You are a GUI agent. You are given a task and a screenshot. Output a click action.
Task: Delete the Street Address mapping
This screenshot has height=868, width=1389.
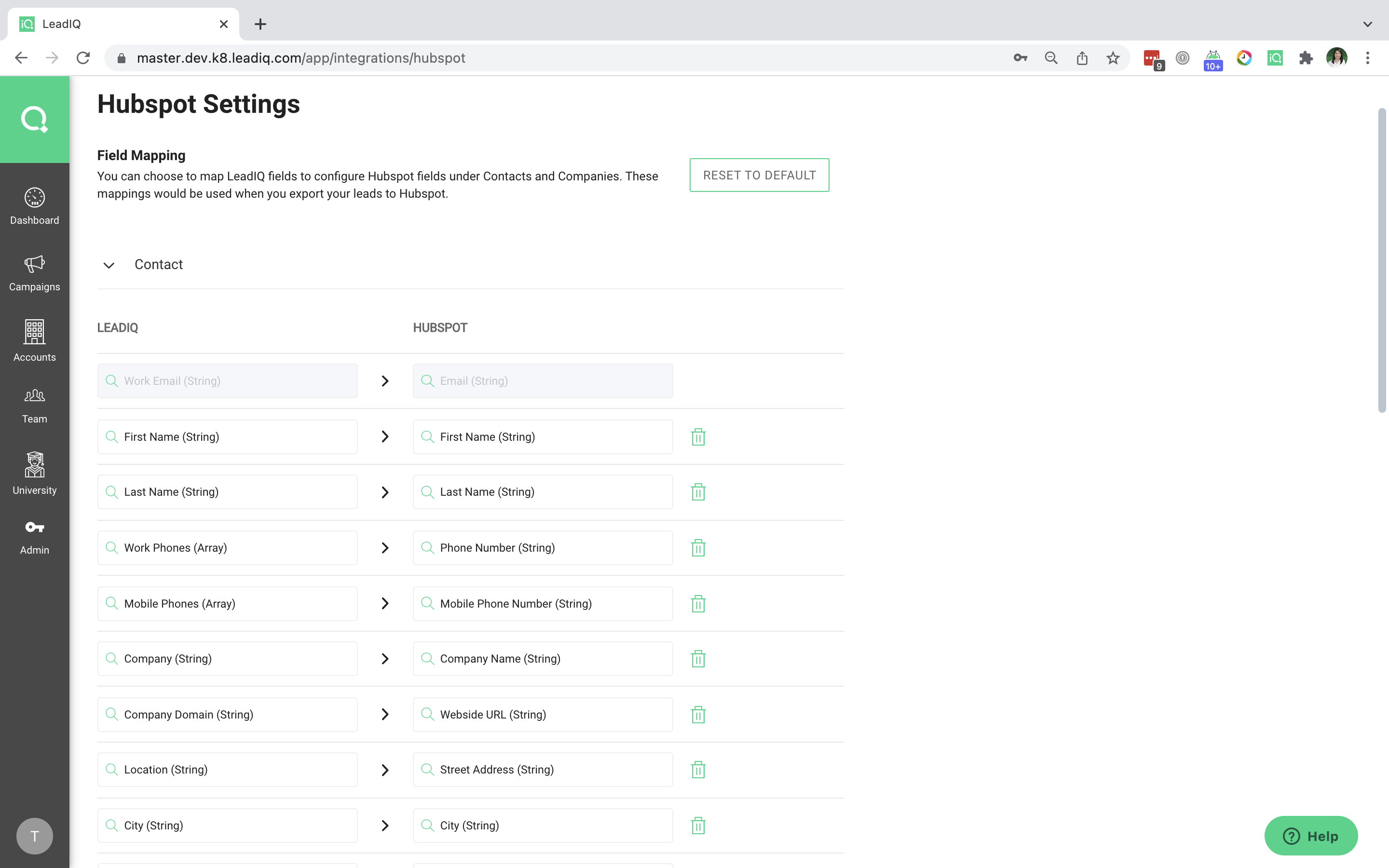coord(697,769)
